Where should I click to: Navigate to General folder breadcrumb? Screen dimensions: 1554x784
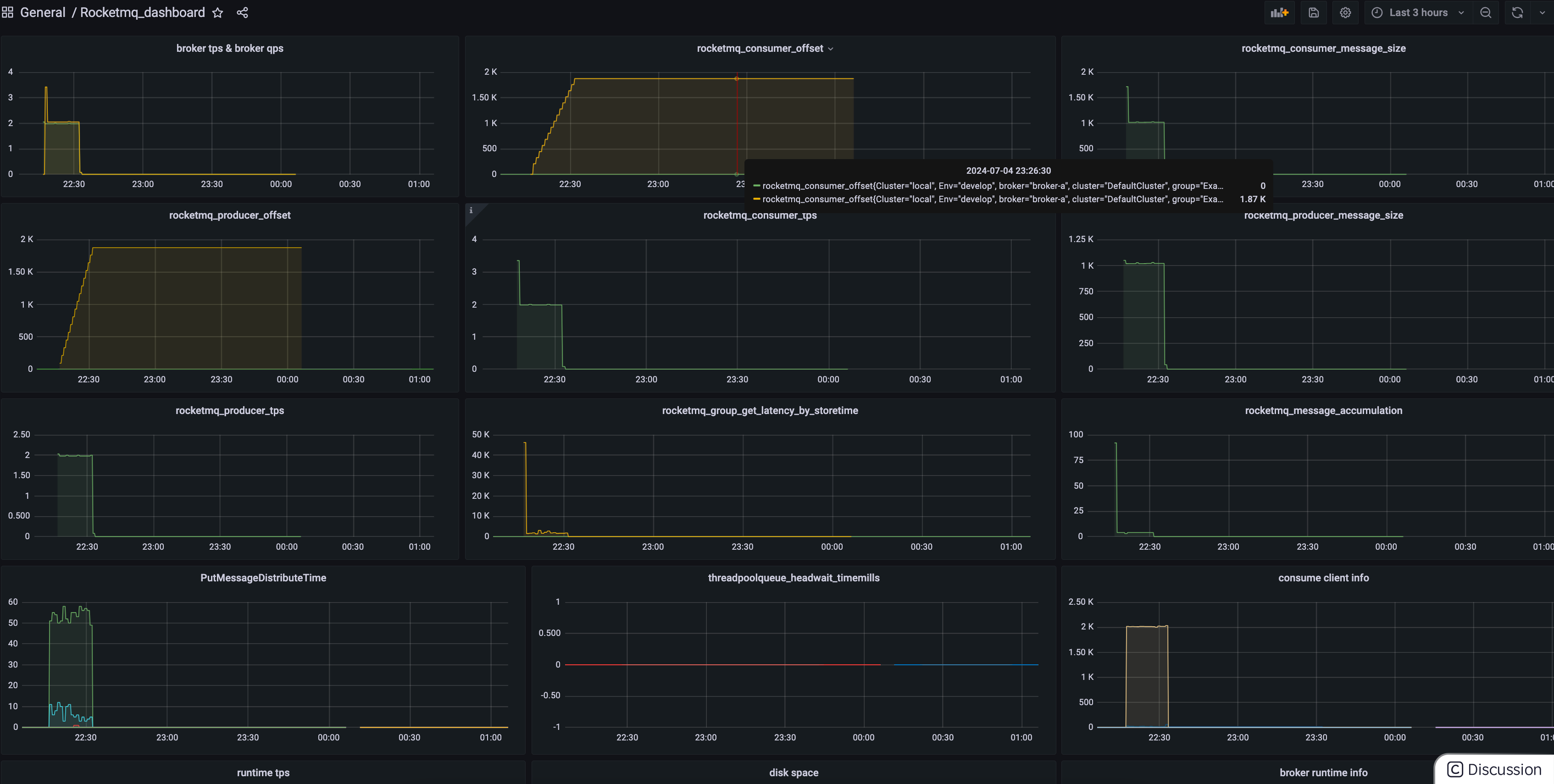pyautogui.click(x=42, y=13)
